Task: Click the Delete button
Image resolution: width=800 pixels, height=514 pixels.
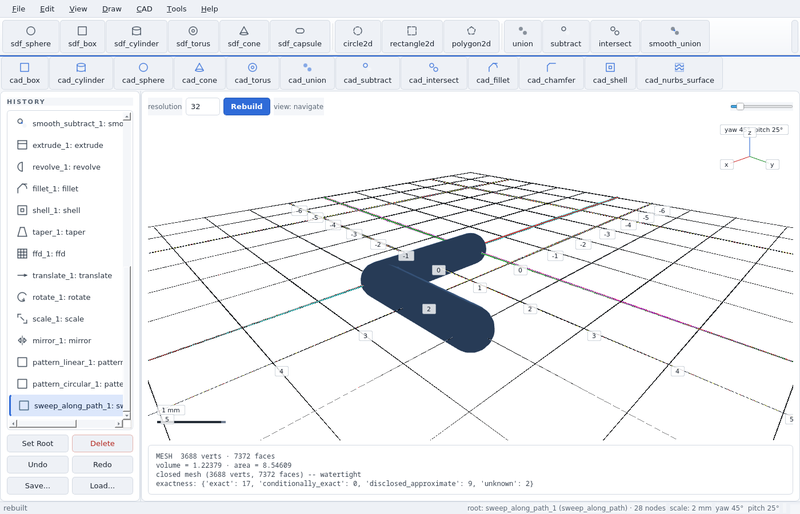Action: coord(102,443)
